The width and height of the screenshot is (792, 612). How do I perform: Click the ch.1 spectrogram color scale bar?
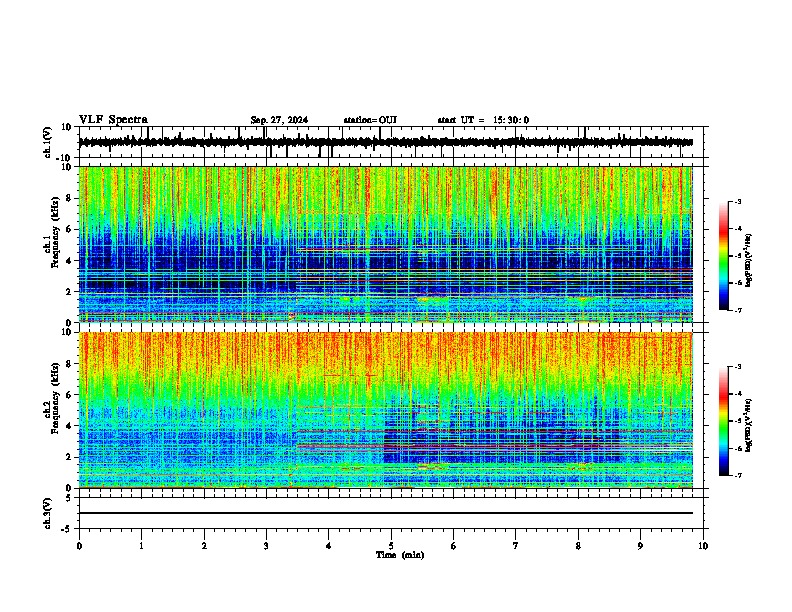pyautogui.click(x=723, y=256)
